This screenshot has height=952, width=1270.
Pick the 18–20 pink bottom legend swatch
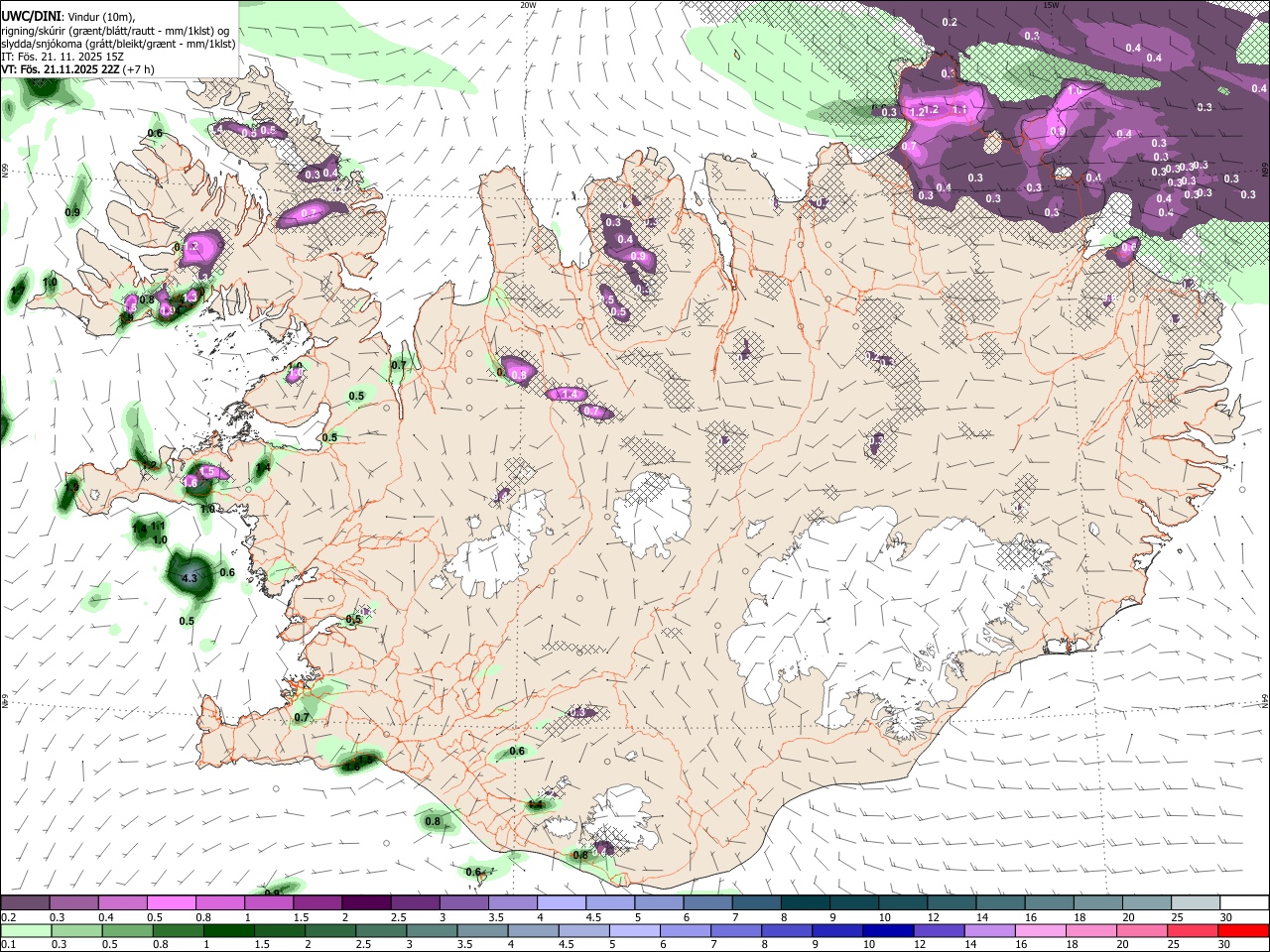[1093, 931]
